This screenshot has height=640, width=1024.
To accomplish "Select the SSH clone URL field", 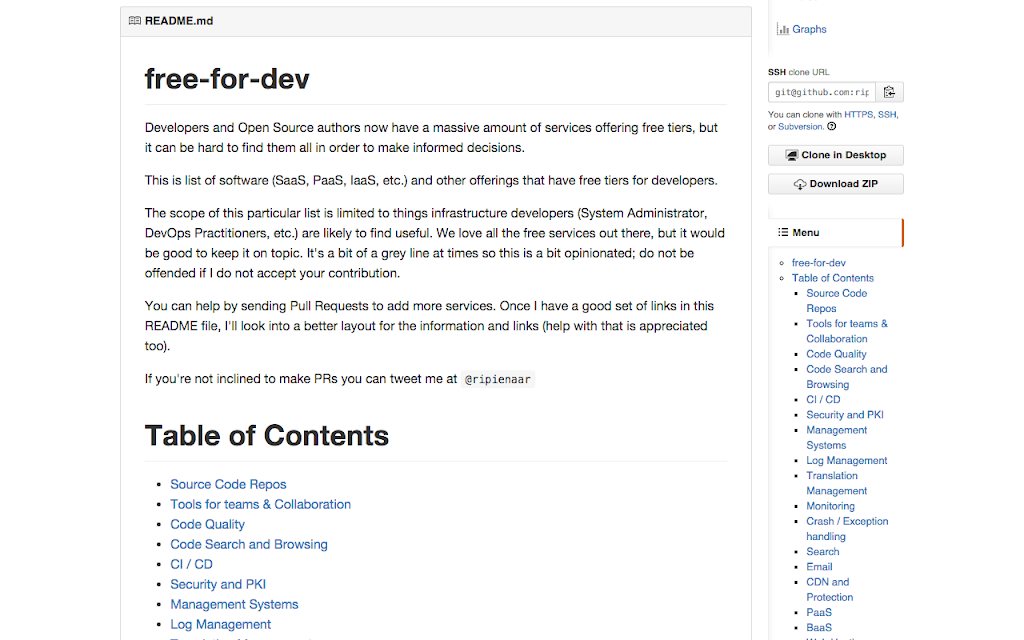I will (822, 92).
